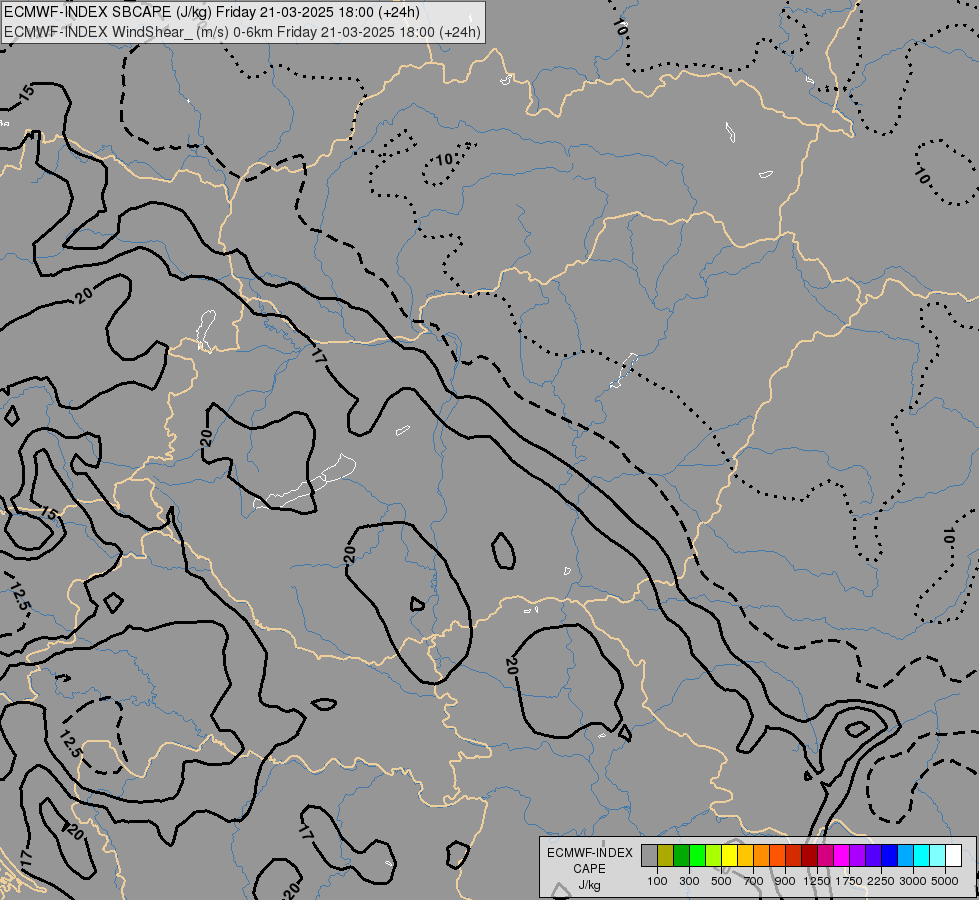Pick the yellow-green lime legend swatch
Viewport: 979px width, 900px height.
point(714,855)
